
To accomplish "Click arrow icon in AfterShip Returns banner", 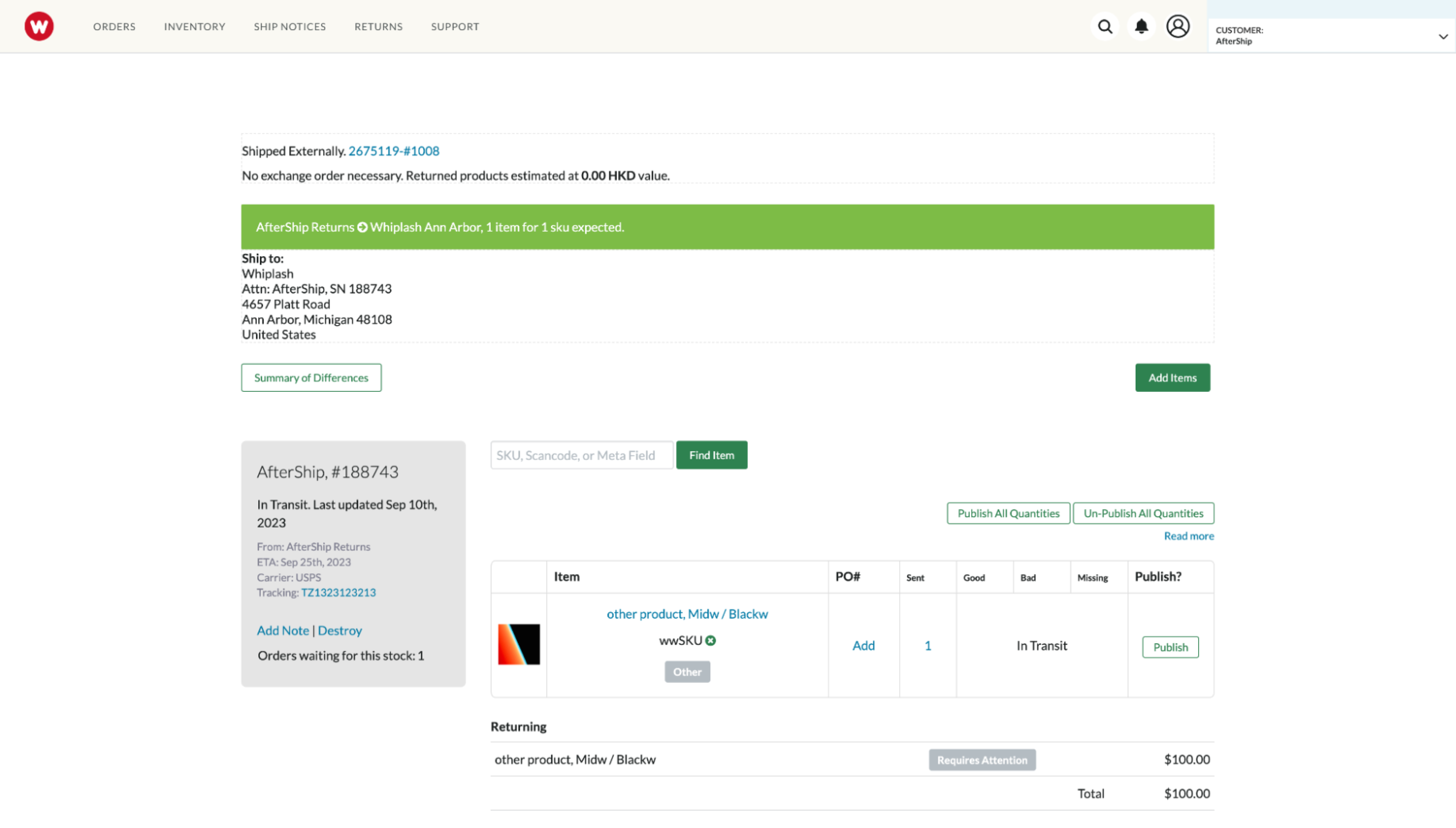I will click(x=362, y=227).
